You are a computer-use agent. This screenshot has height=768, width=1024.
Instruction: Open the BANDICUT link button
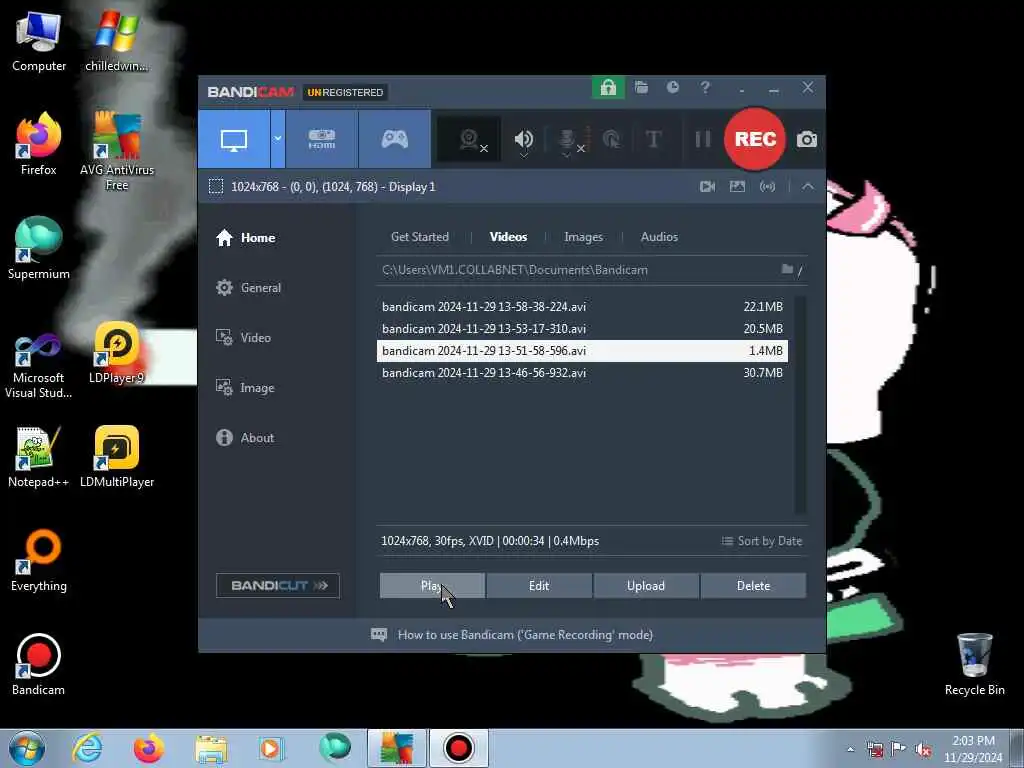click(x=278, y=585)
